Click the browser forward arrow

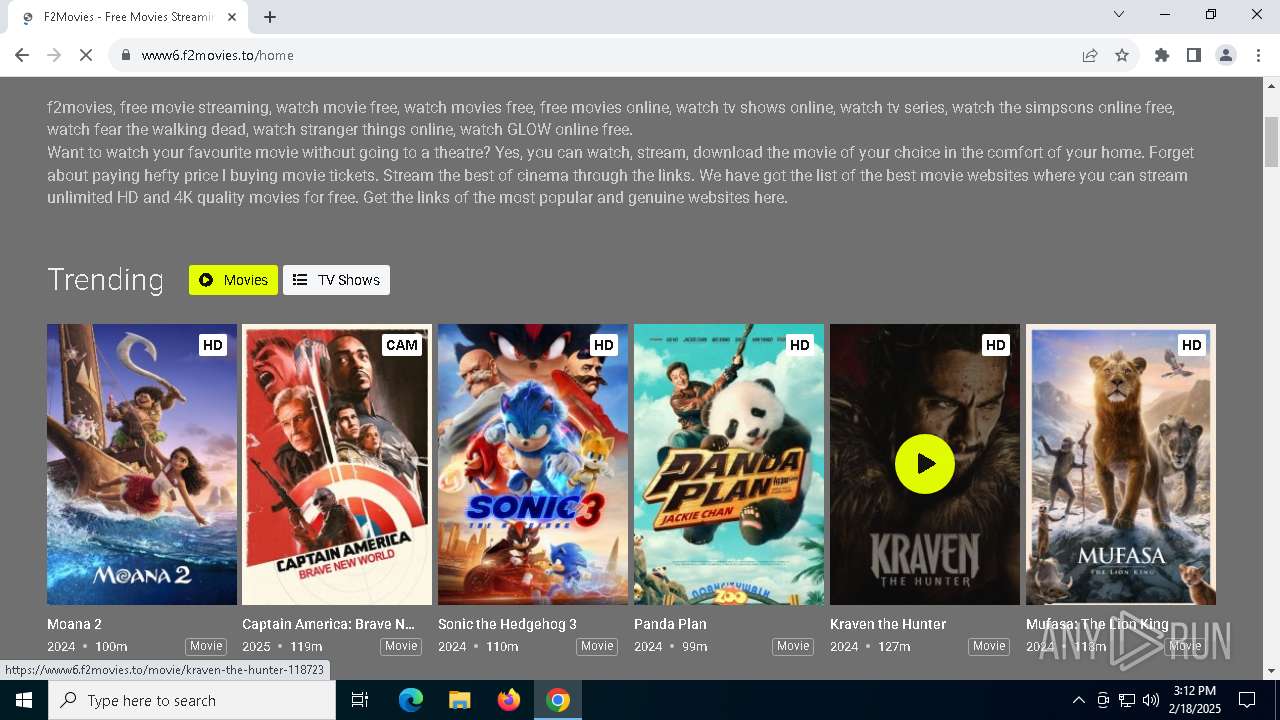54,55
